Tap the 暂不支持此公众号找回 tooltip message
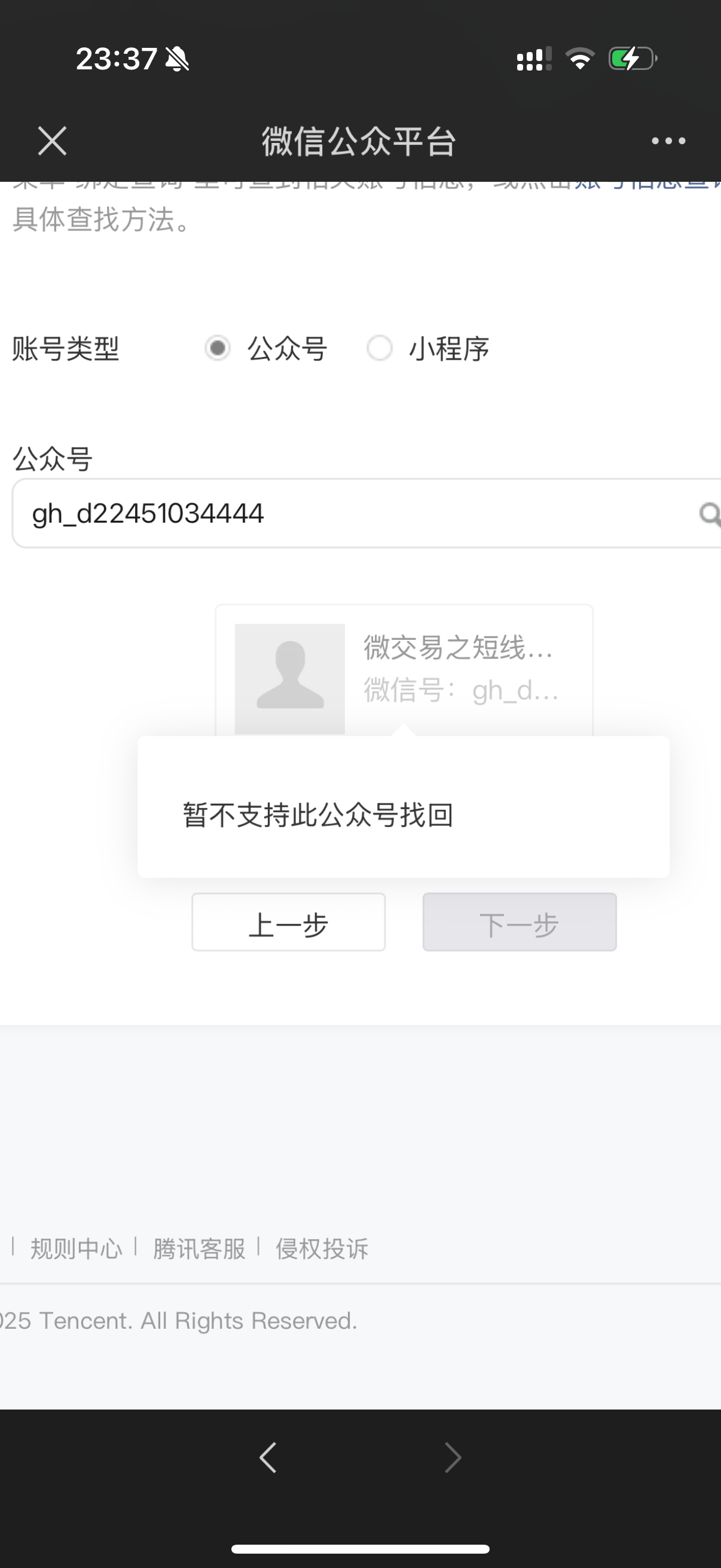The width and height of the screenshot is (721, 1568). 318,815
